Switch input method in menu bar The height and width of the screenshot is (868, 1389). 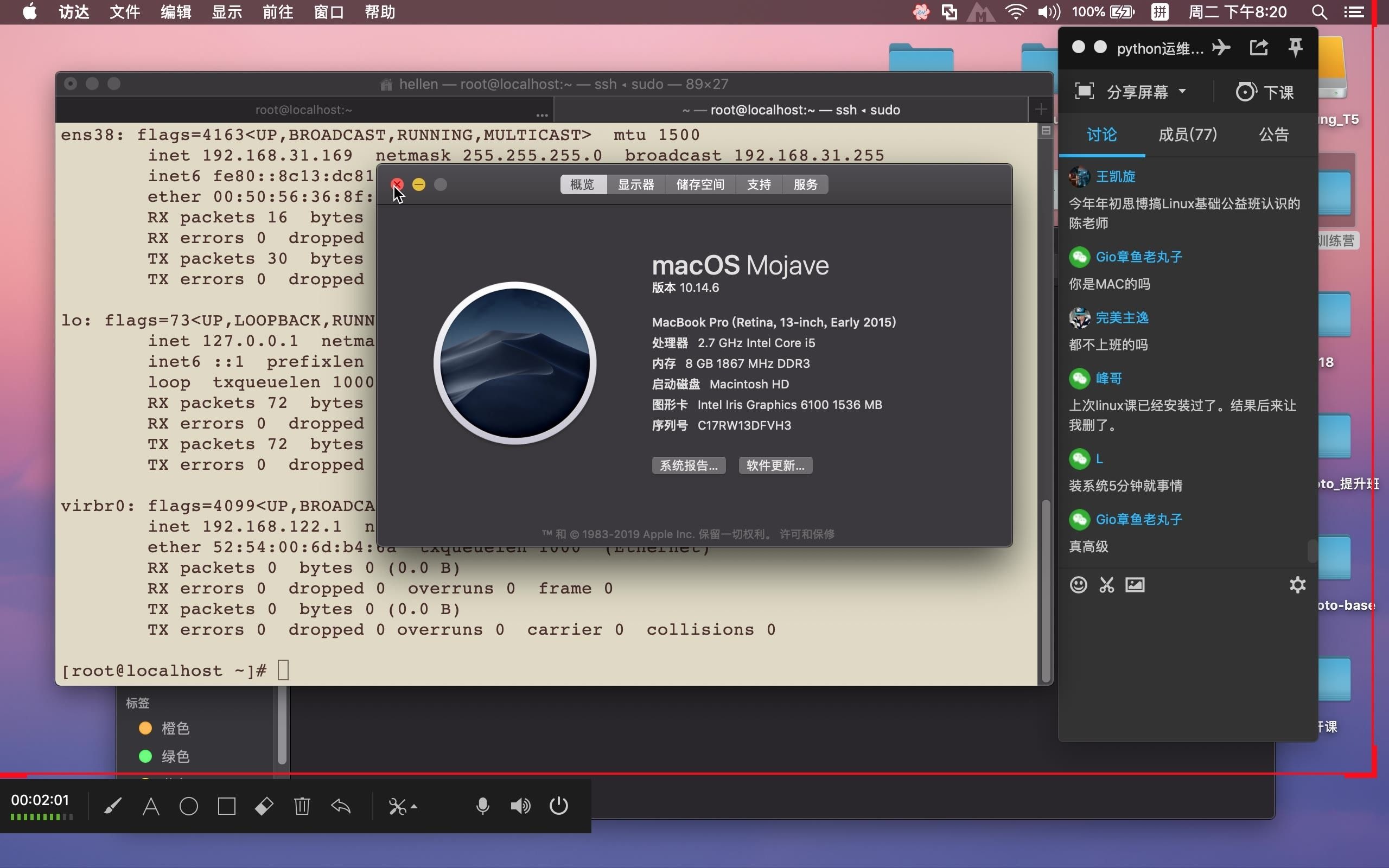1159,12
